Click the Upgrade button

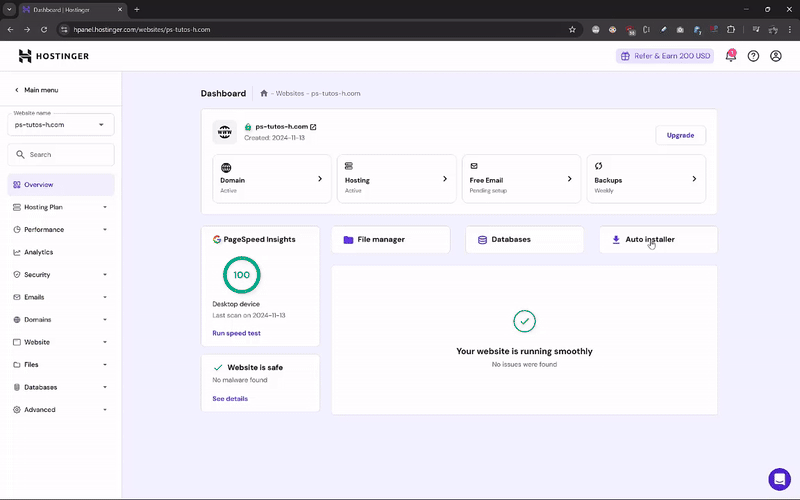(680, 135)
